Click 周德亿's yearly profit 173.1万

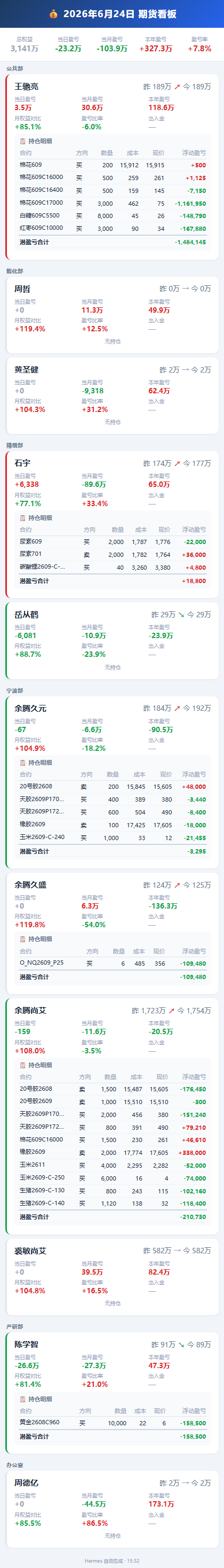(x=161, y=1504)
